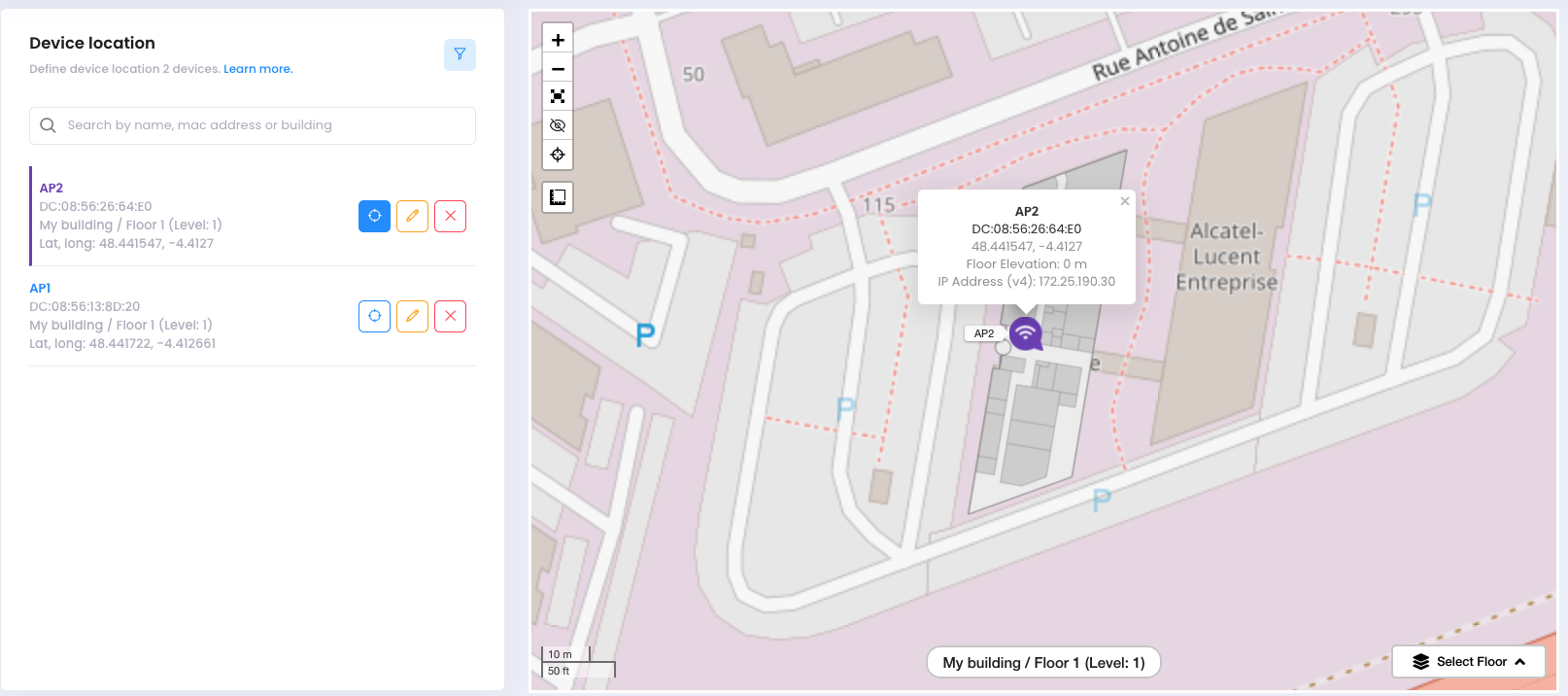Open the Learn more link
This screenshot has width=1568, height=696.
pyautogui.click(x=257, y=69)
